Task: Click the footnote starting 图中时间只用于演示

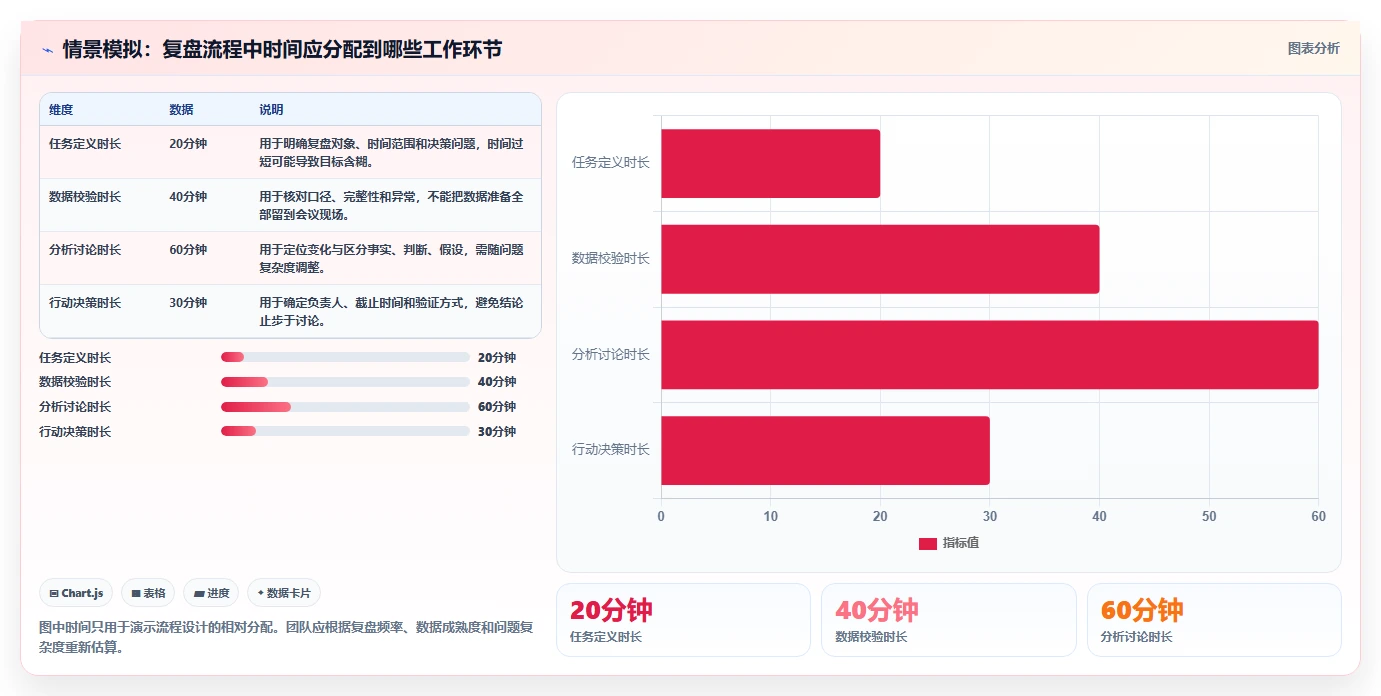Action: (286, 637)
